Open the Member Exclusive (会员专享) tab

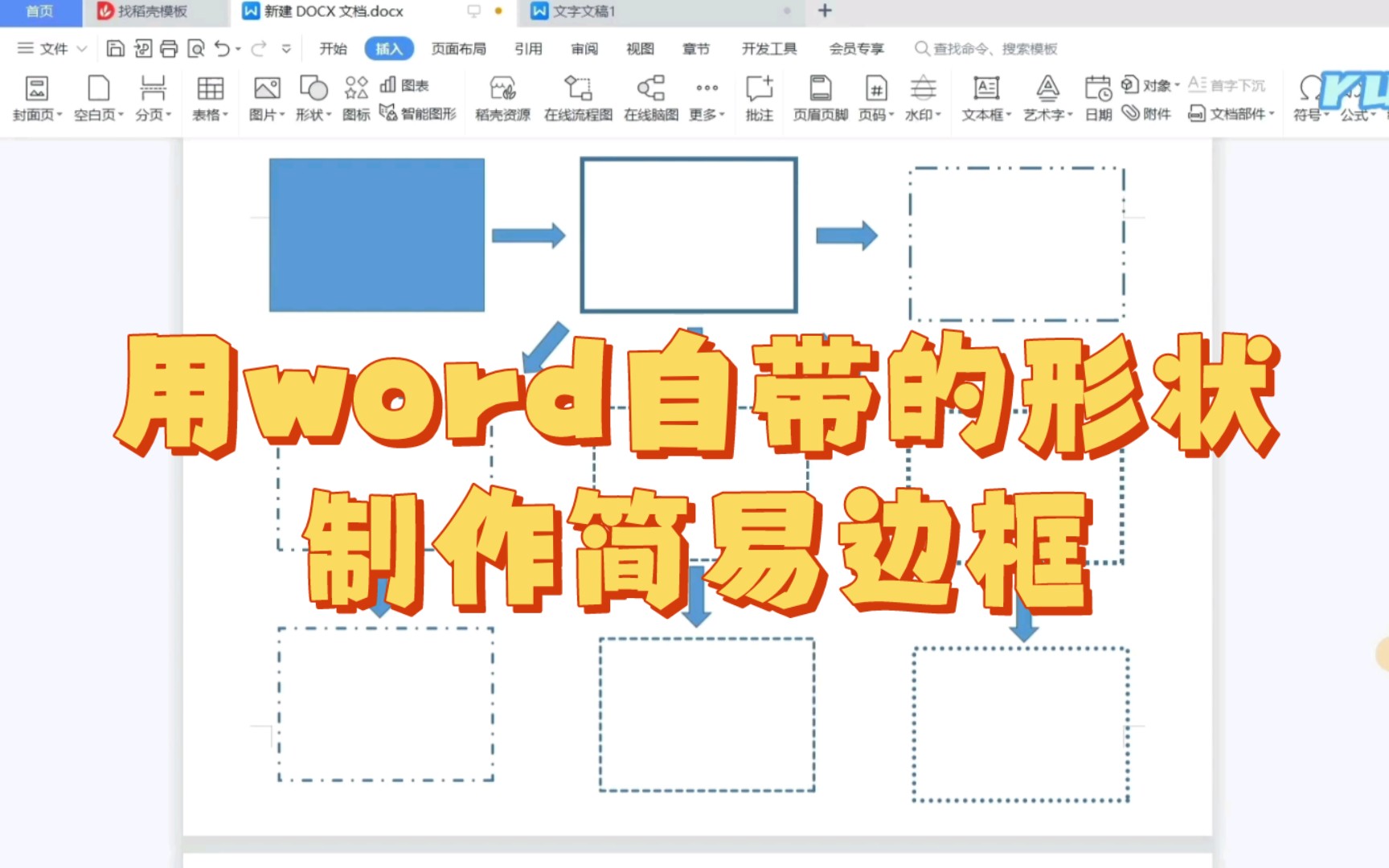coord(857,49)
